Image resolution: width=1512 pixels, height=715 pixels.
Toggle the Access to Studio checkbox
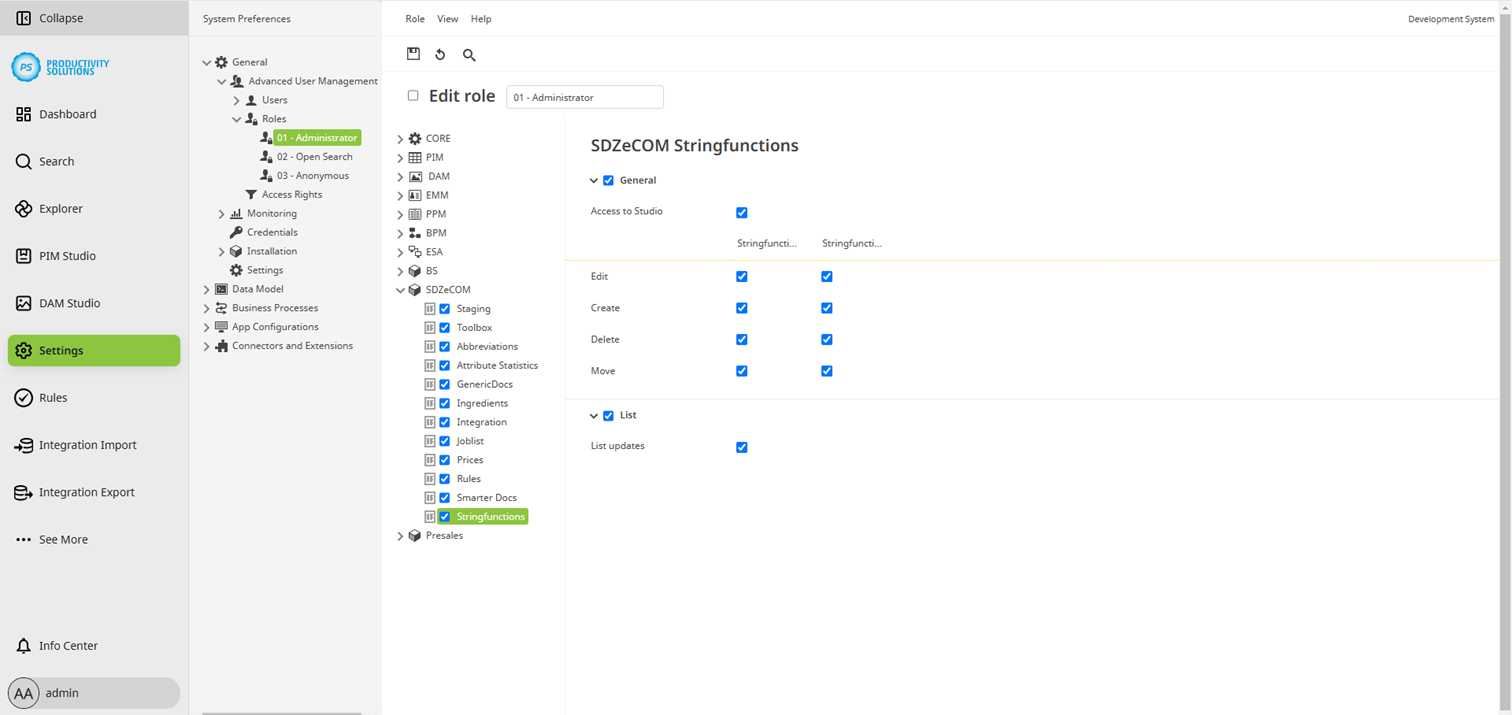pos(741,212)
